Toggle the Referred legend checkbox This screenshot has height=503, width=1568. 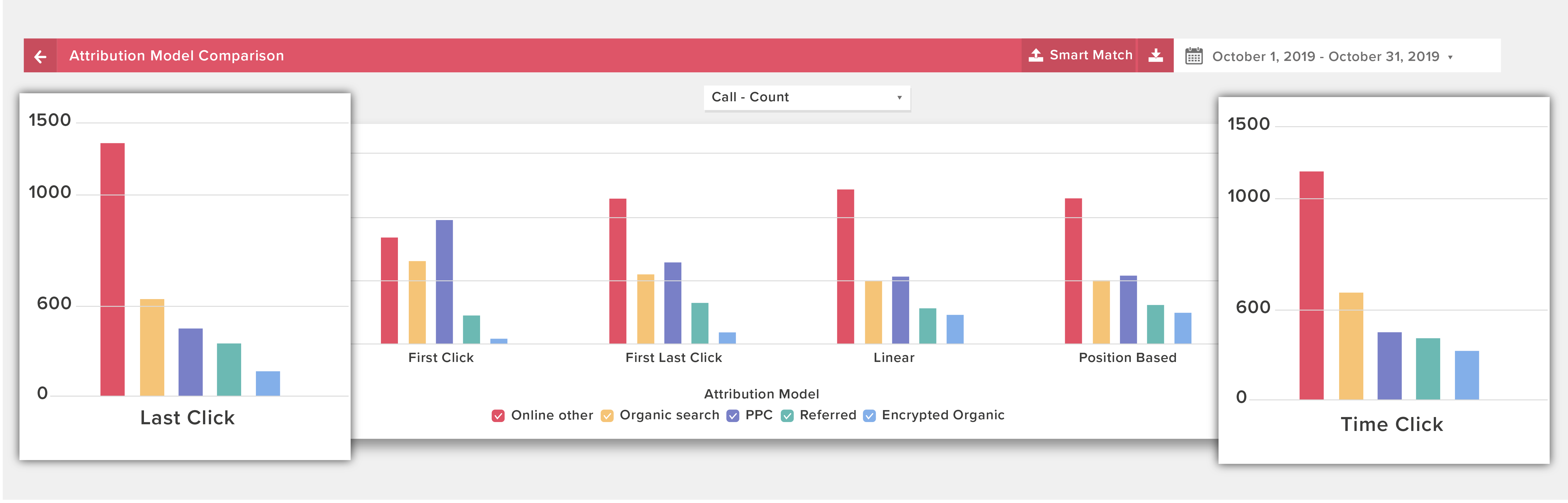click(787, 416)
